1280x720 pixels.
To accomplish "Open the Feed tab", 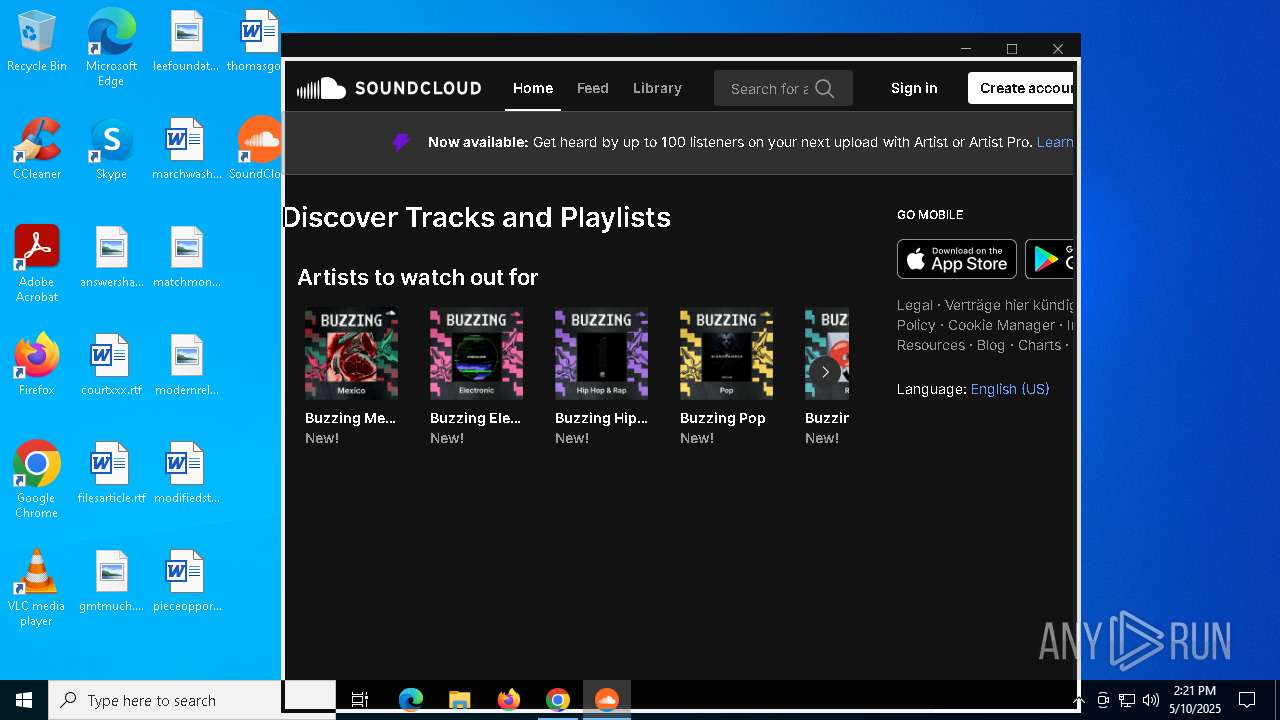I will (593, 88).
